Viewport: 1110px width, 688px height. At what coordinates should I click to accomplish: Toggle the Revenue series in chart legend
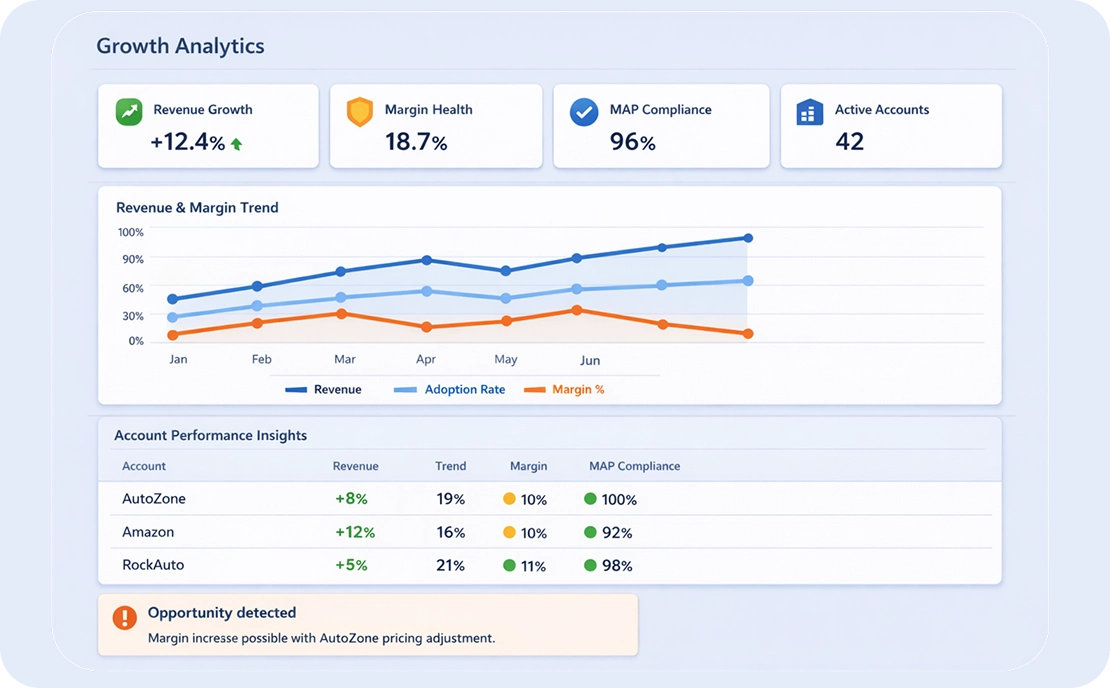[x=323, y=390]
